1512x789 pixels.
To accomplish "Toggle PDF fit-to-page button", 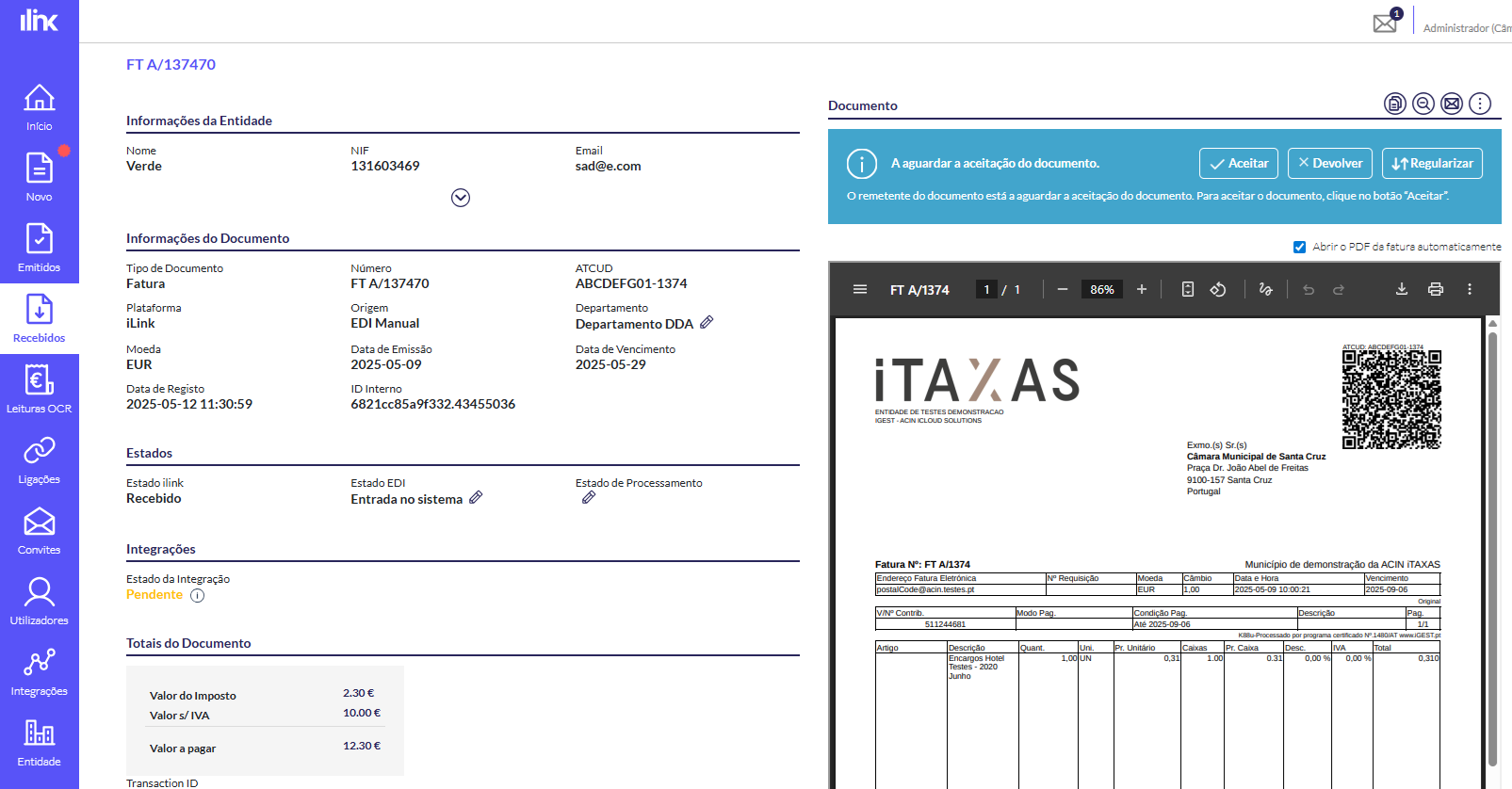I will (1188, 290).
